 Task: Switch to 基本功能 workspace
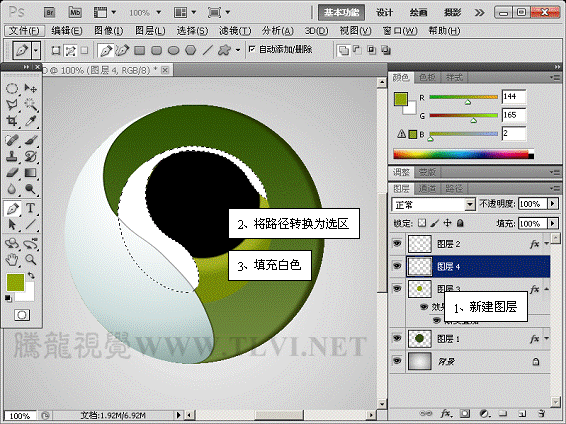coord(341,13)
